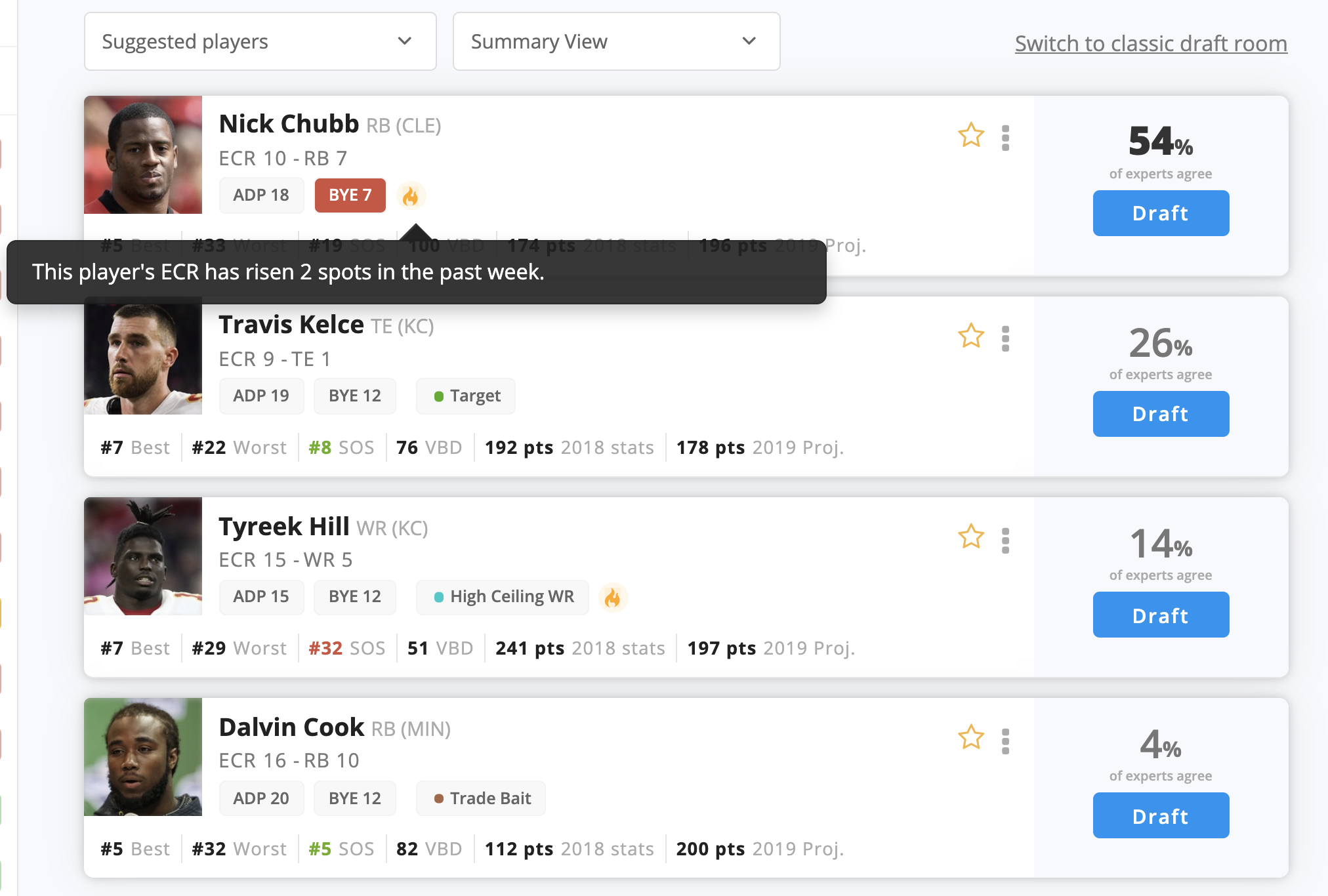The height and width of the screenshot is (896, 1328).
Task: Select Switch to classic draft room link
Action: [x=1151, y=41]
